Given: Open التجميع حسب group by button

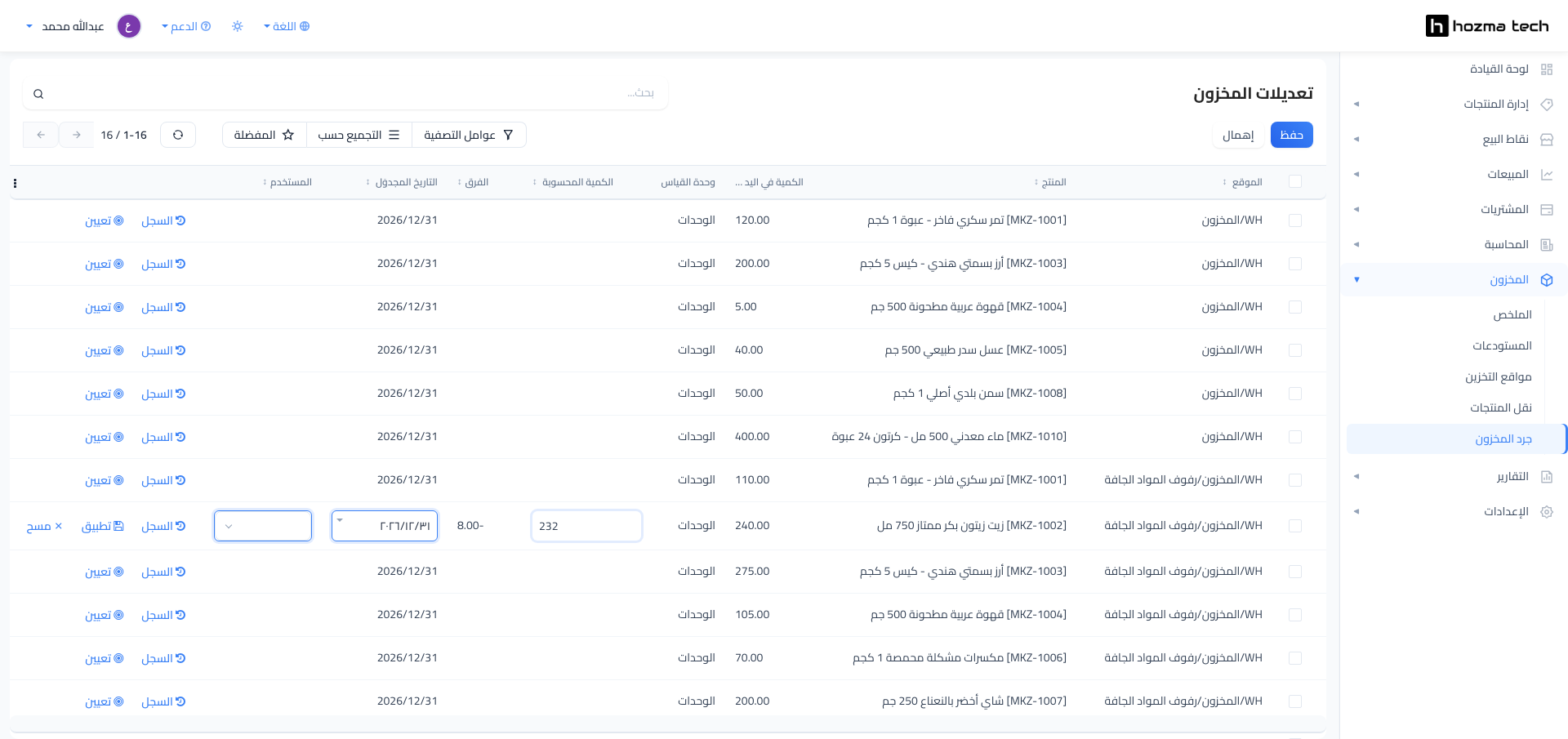Looking at the screenshot, I should pos(359,135).
